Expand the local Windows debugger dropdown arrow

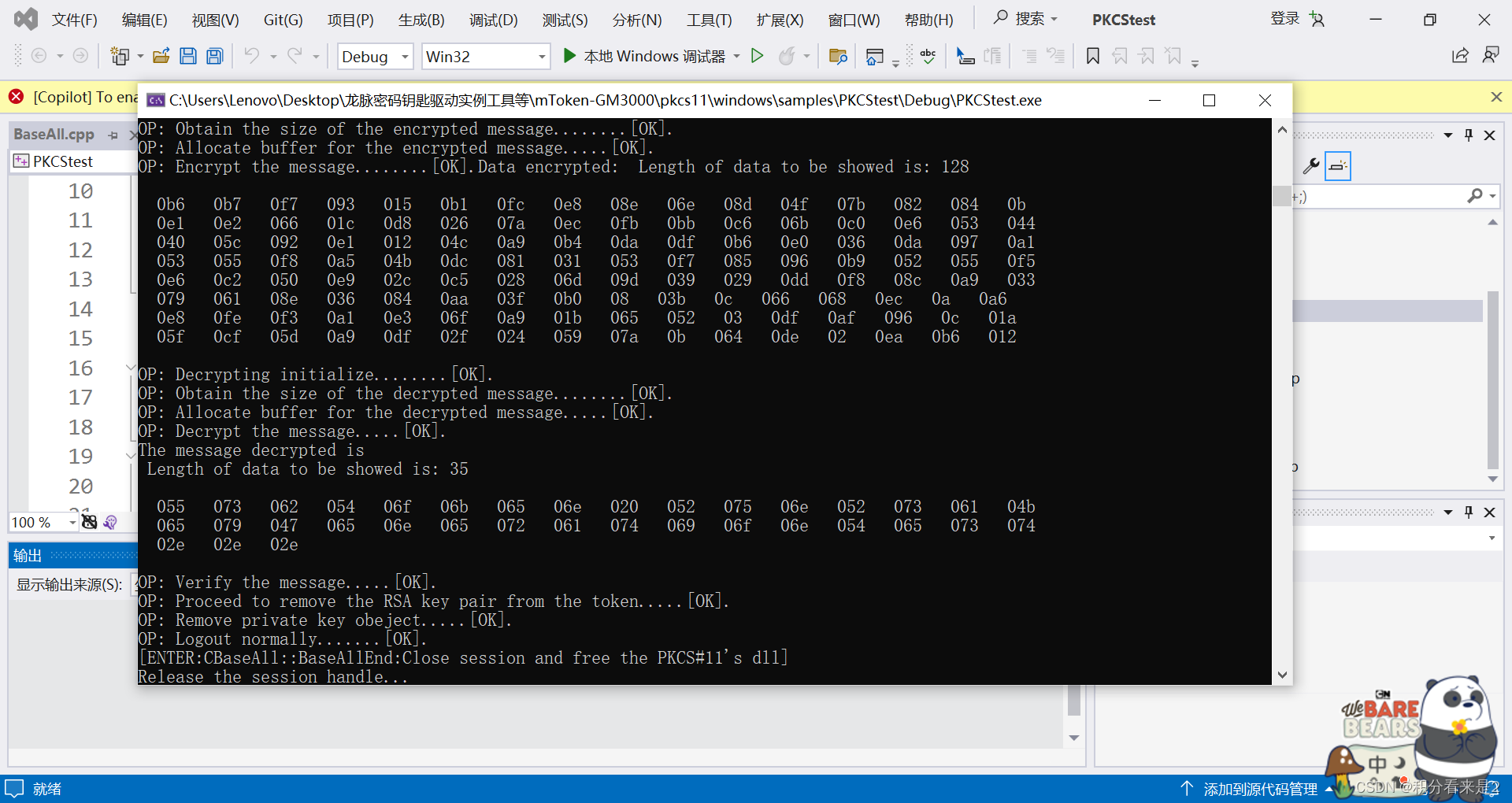(x=737, y=57)
